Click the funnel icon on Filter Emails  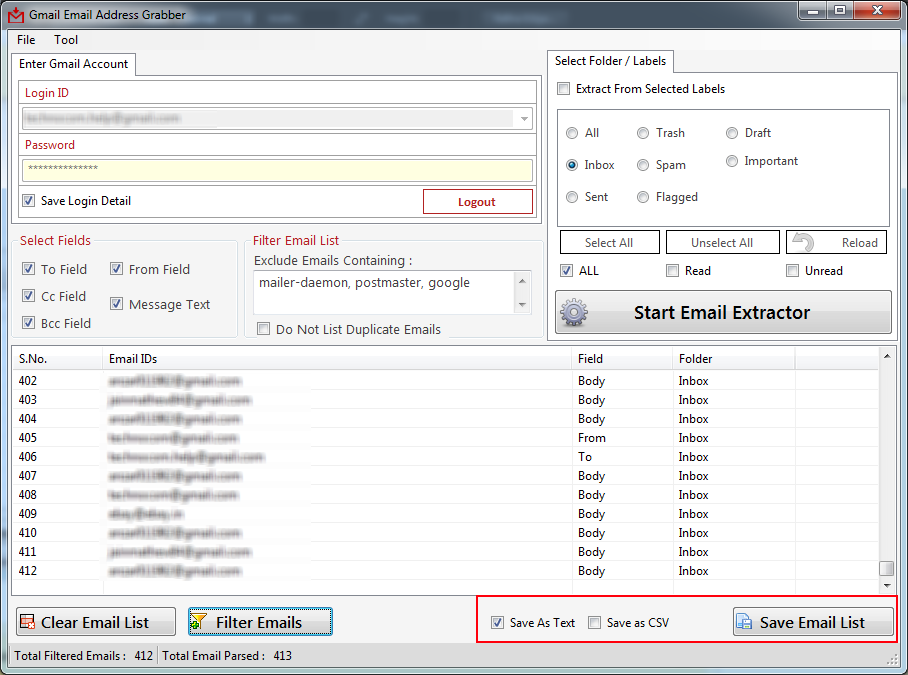click(199, 622)
